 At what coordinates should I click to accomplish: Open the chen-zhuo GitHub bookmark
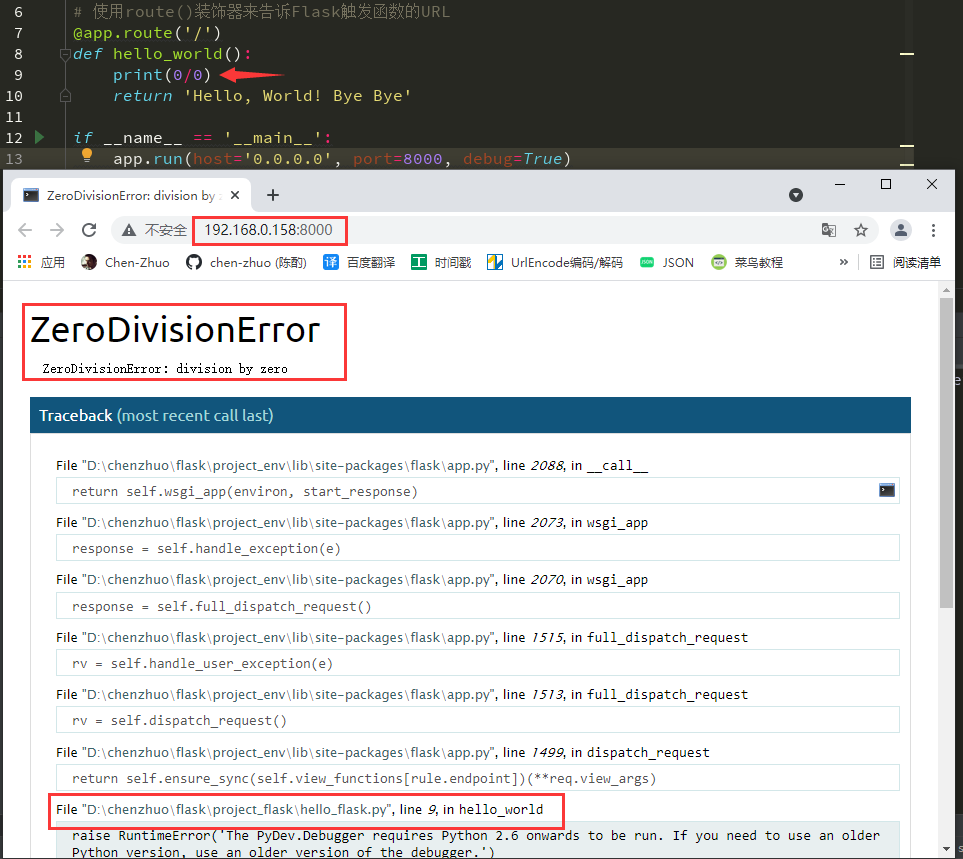click(x=246, y=262)
